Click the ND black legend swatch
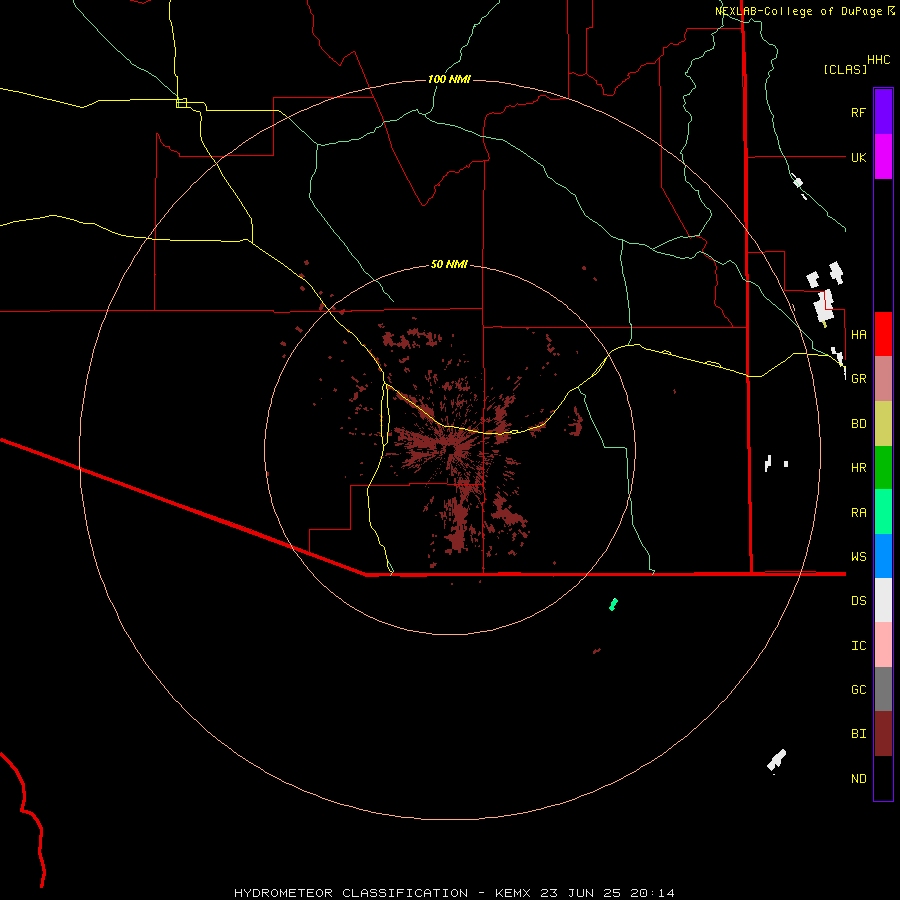 (x=883, y=778)
